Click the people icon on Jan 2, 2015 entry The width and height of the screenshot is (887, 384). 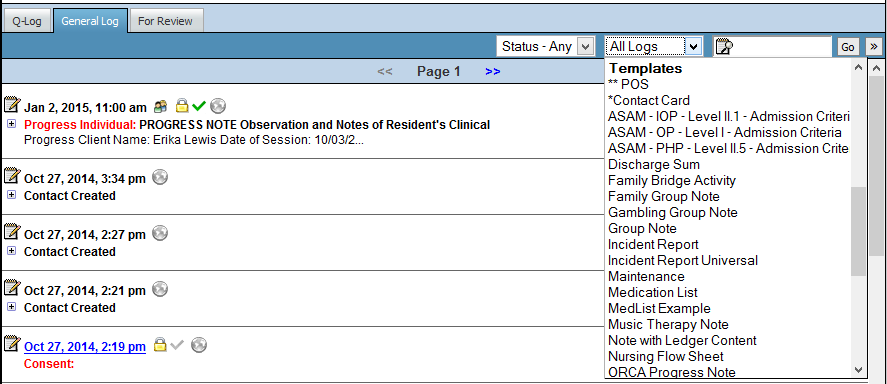click(161, 106)
